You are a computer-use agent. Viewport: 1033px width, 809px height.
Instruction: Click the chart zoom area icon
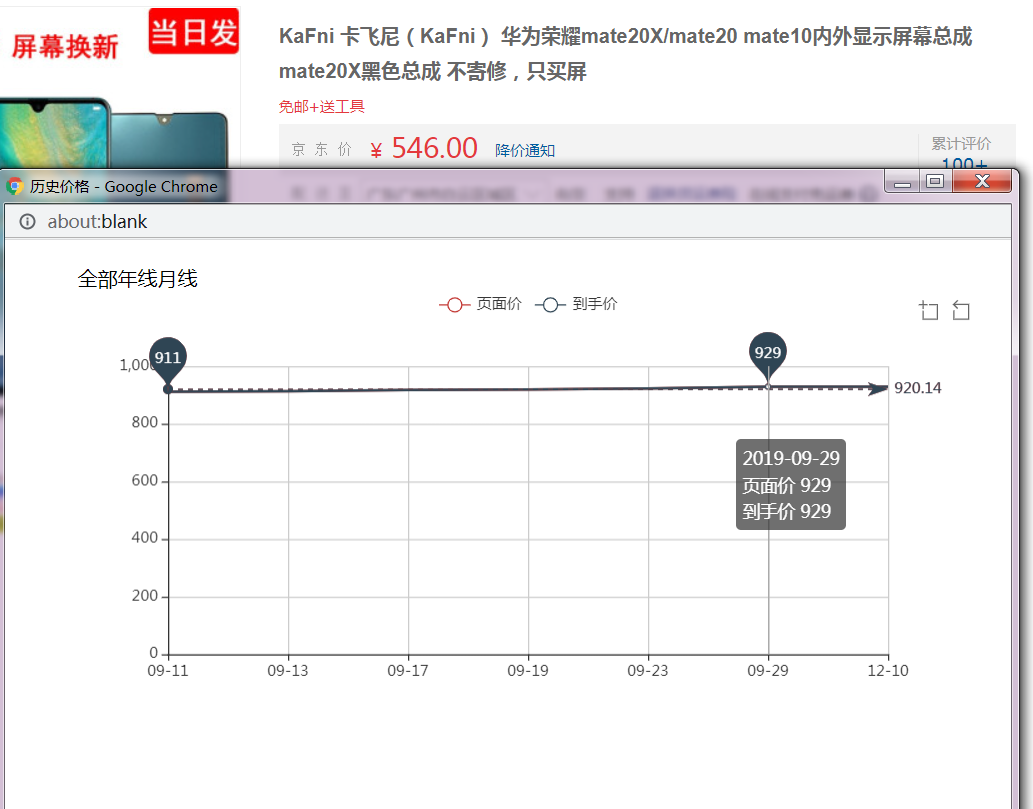click(x=929, y=310)
